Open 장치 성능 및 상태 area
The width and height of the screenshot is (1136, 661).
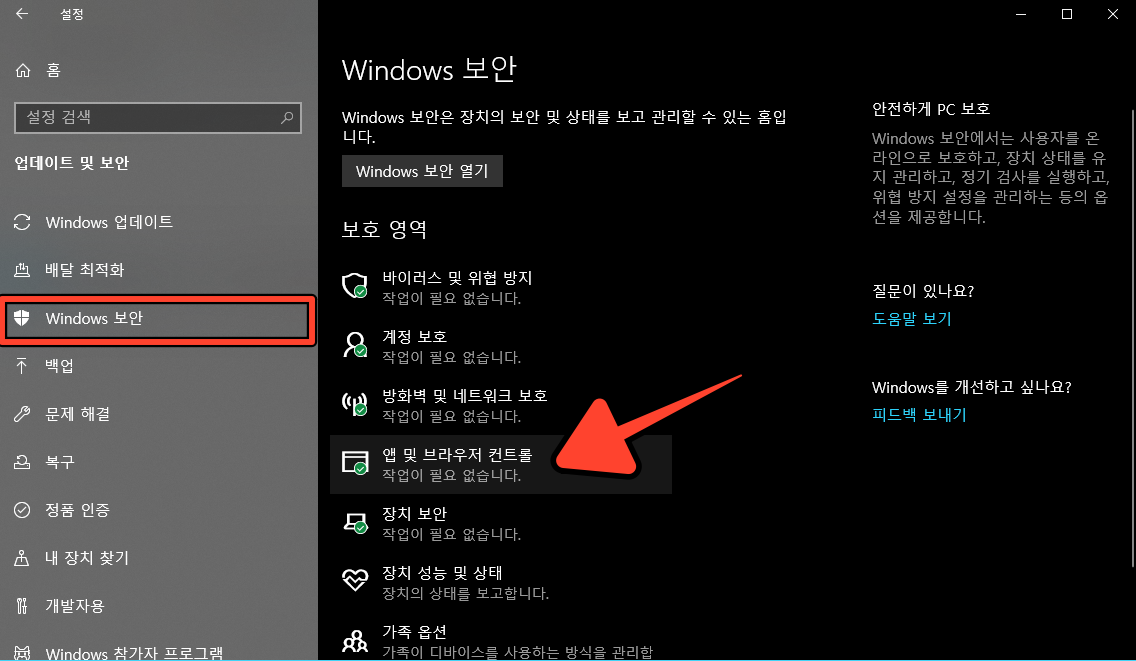(501, 582)
